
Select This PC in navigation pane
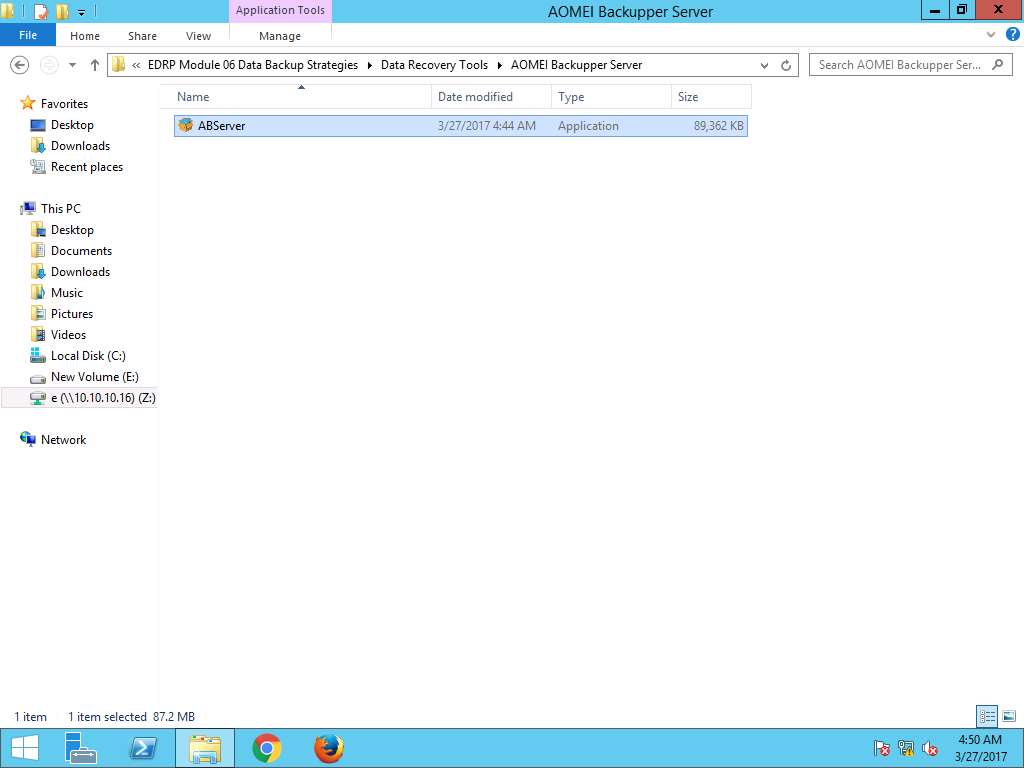coord(60,209)
